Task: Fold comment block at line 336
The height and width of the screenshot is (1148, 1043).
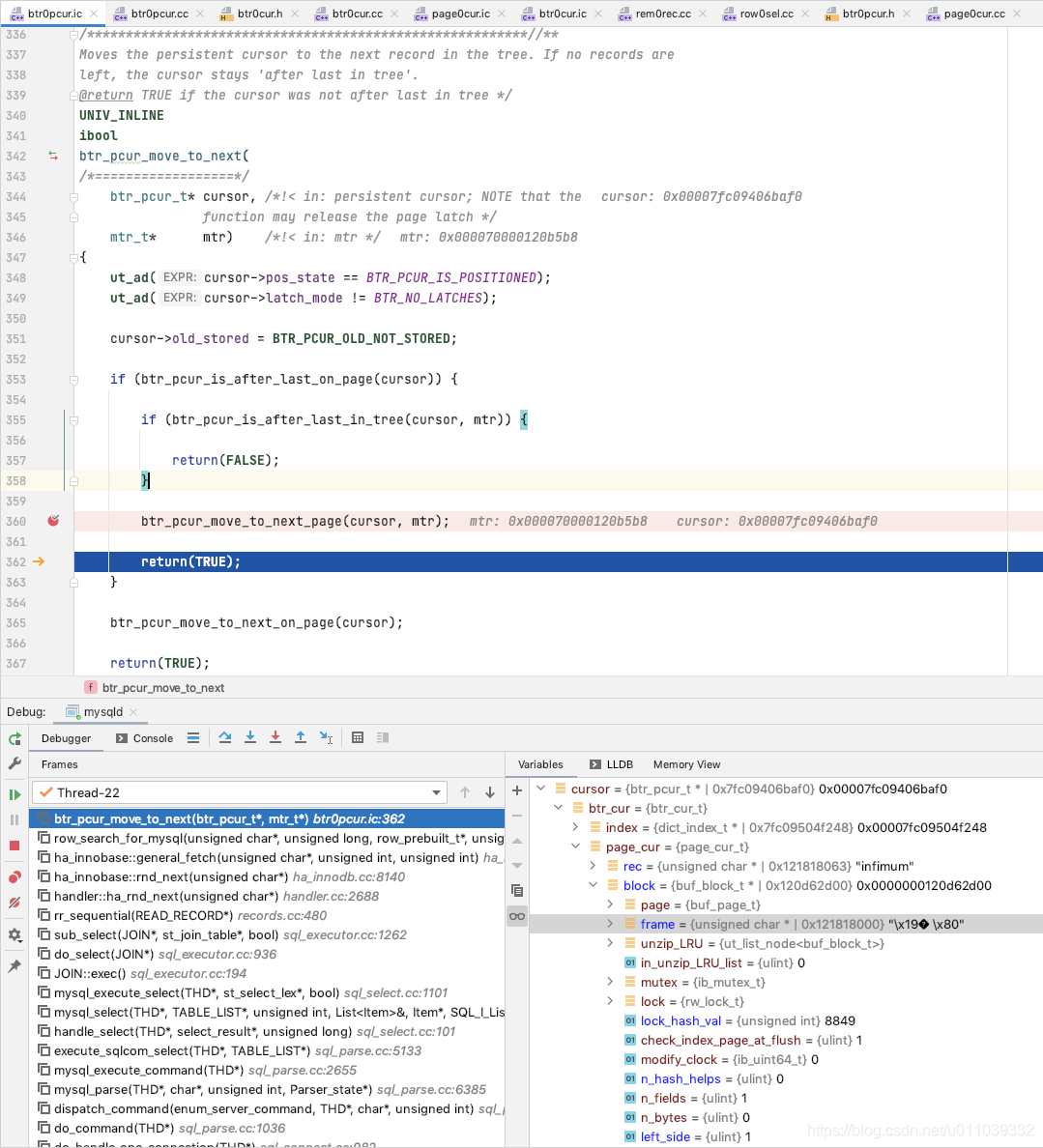Action: pyautogui.click(x=73, y=35)
